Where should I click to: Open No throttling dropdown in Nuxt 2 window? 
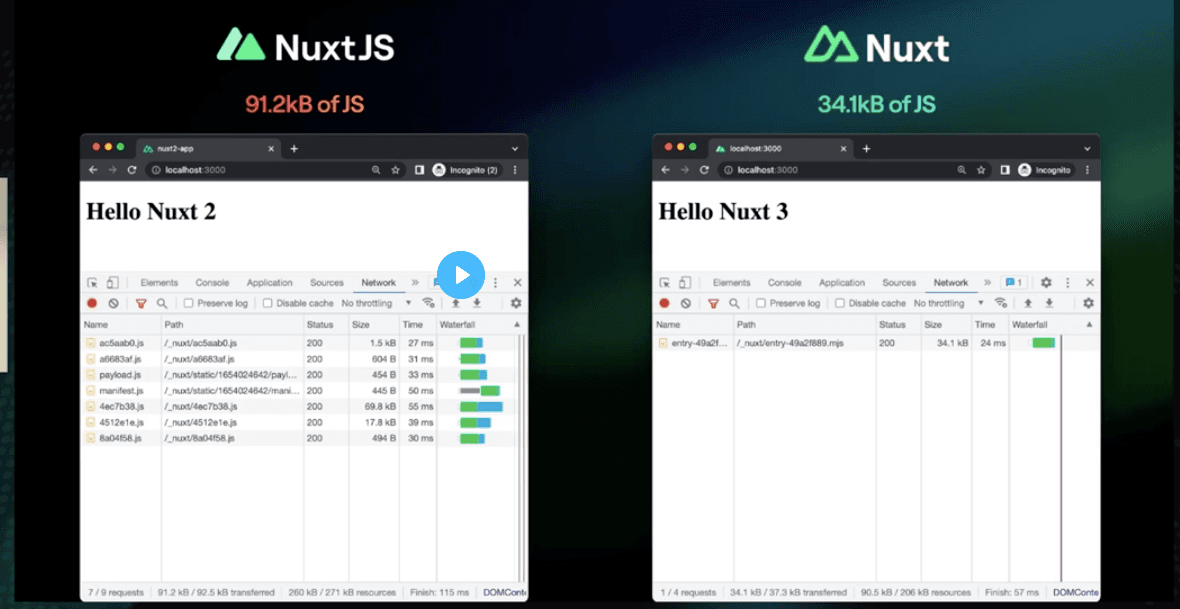pyautogui.click(x=376, y=303)
